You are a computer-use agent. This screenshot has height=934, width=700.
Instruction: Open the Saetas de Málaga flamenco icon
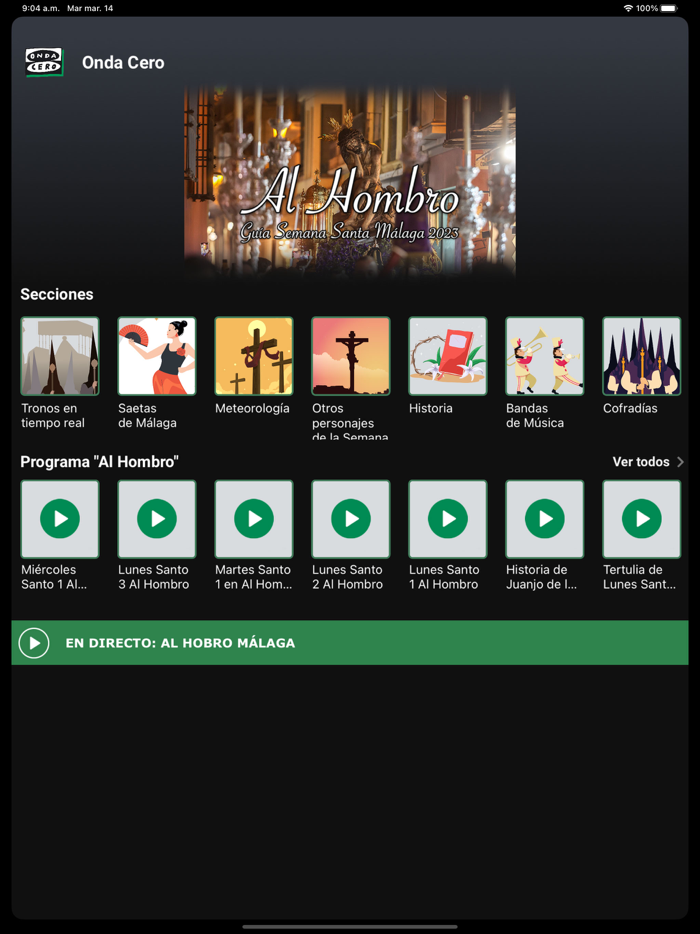click(x=157, y=356)
